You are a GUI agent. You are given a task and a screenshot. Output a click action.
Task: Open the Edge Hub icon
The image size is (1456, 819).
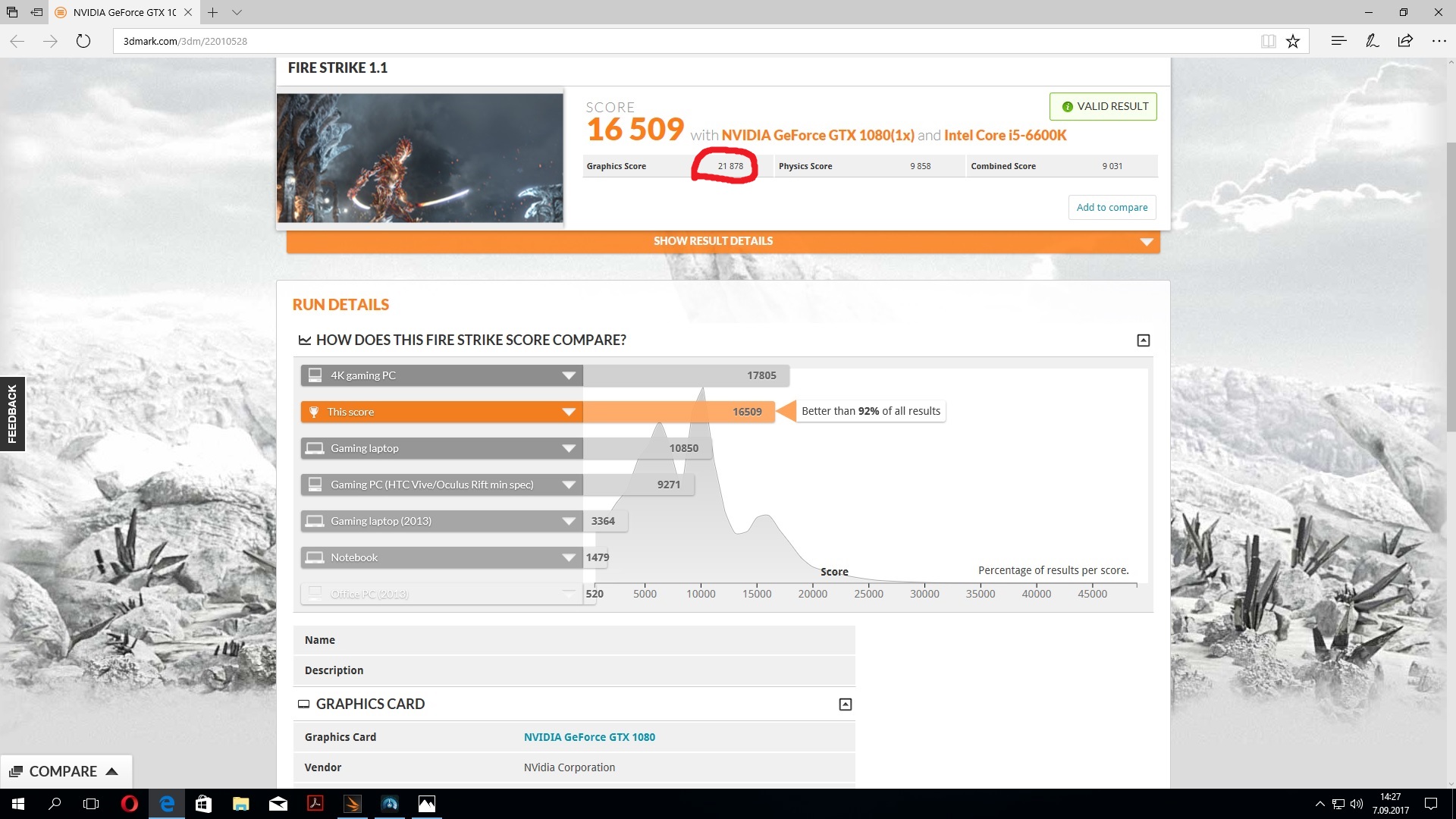pos(1338,41)
